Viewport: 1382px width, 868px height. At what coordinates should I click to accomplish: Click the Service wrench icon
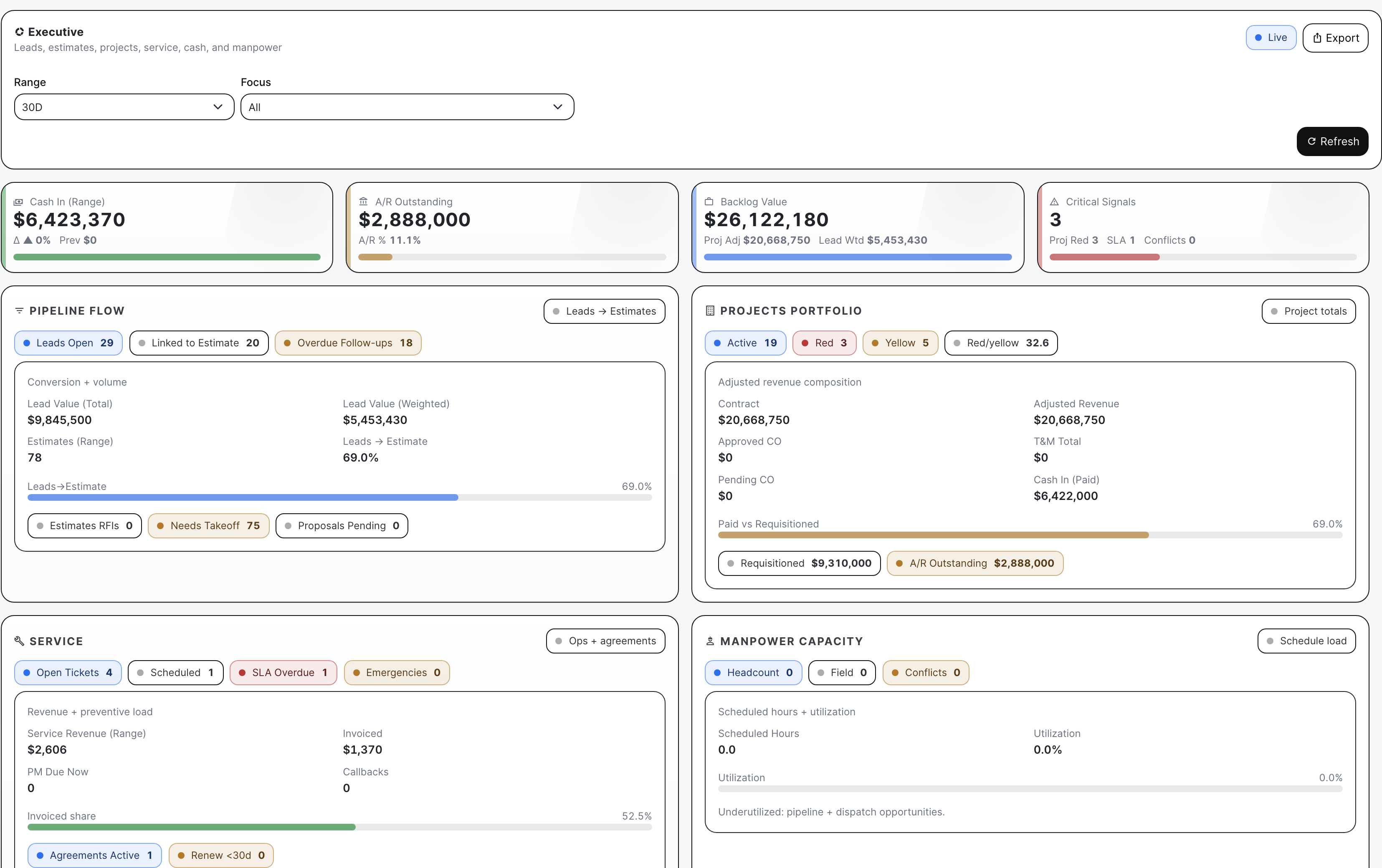(x=20, y=641)
